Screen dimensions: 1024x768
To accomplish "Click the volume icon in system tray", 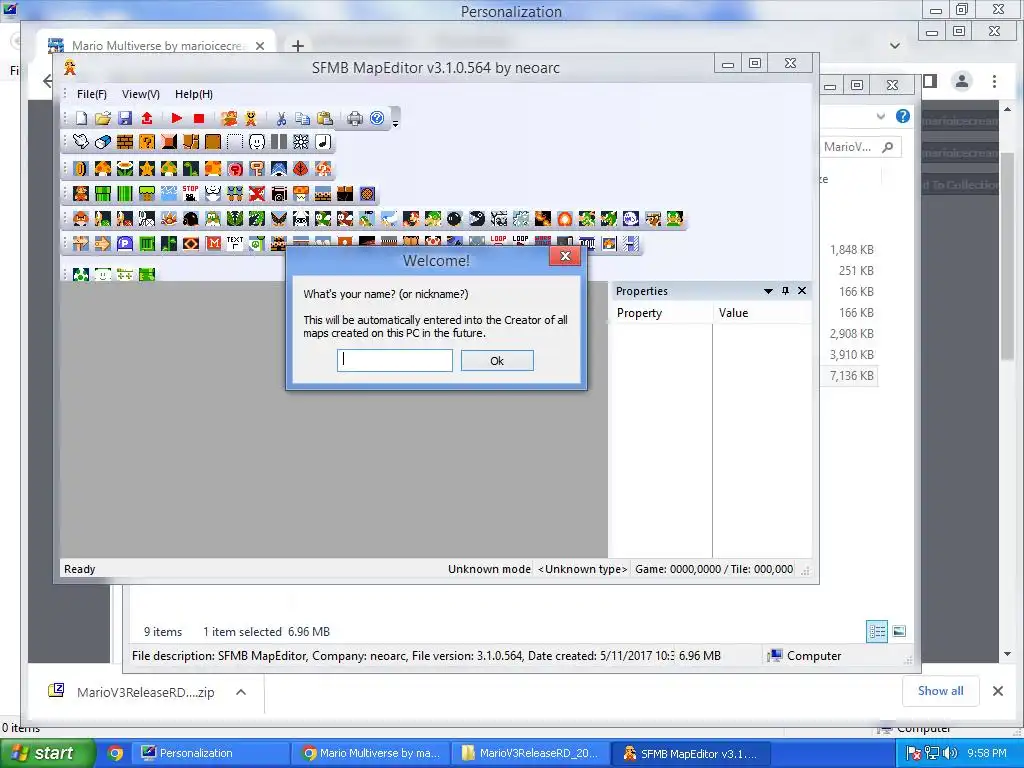I will [x=950, y=753].
